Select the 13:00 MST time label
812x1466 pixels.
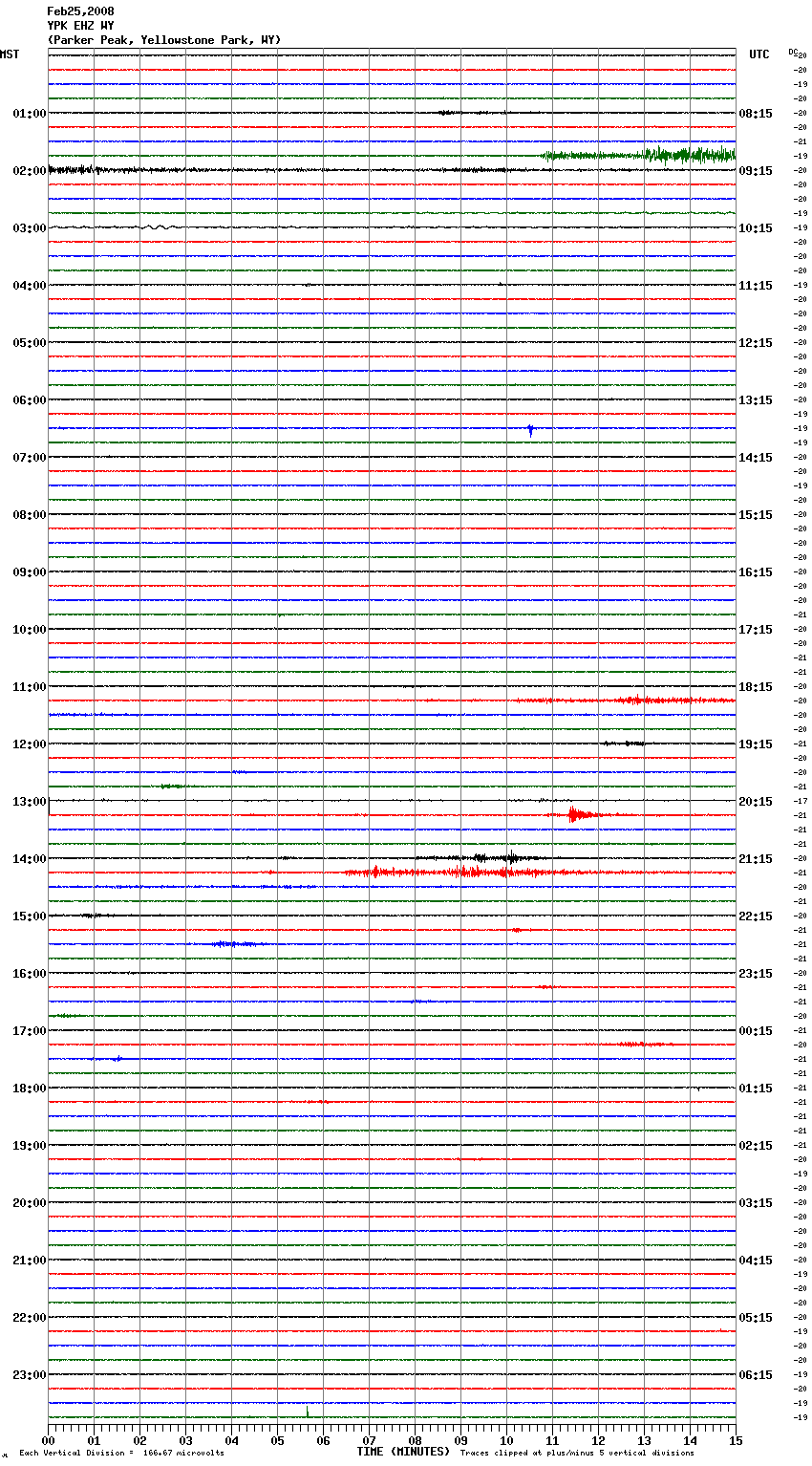[30, 802]
